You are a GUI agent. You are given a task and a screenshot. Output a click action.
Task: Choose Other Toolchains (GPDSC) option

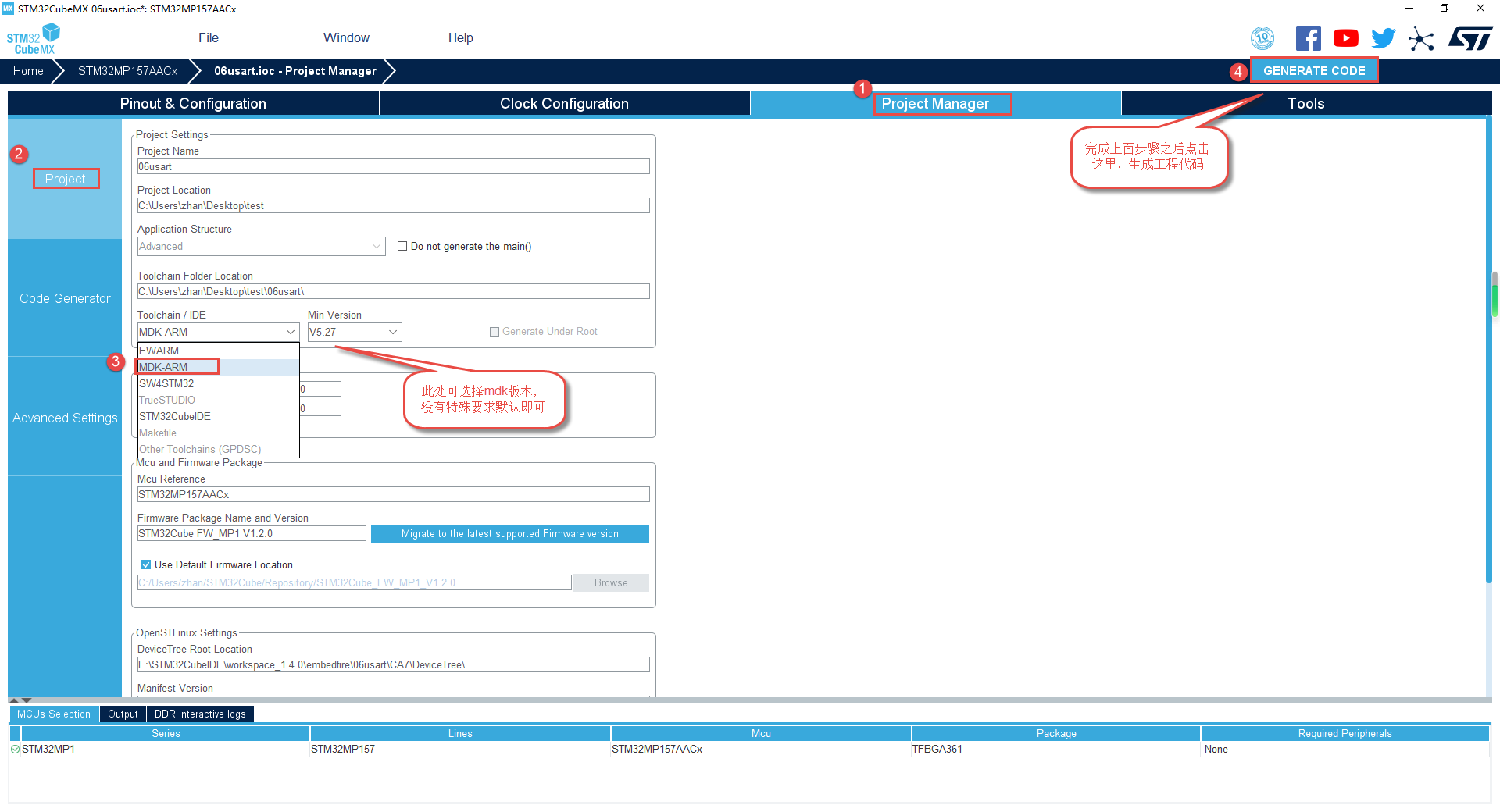(218, 449)
